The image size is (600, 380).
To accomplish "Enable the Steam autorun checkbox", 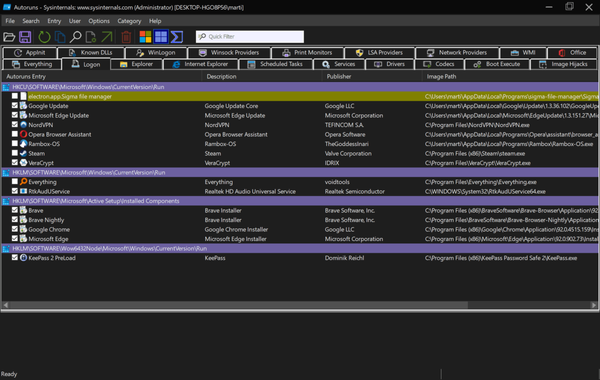I will point(15,153).
